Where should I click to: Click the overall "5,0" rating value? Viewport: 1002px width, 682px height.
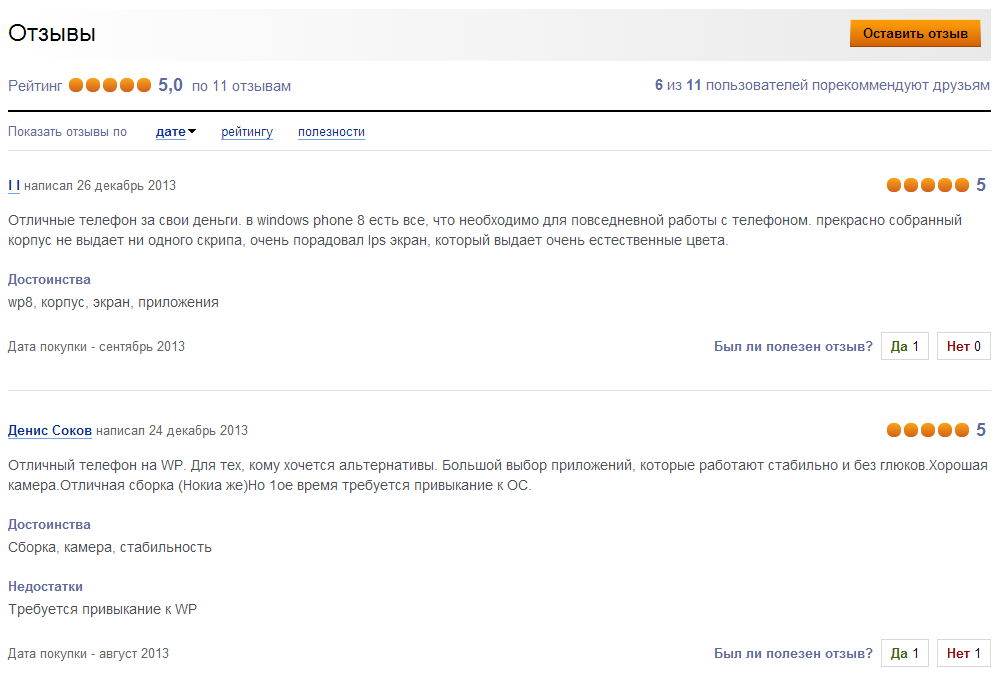click(x=170, y=86)
